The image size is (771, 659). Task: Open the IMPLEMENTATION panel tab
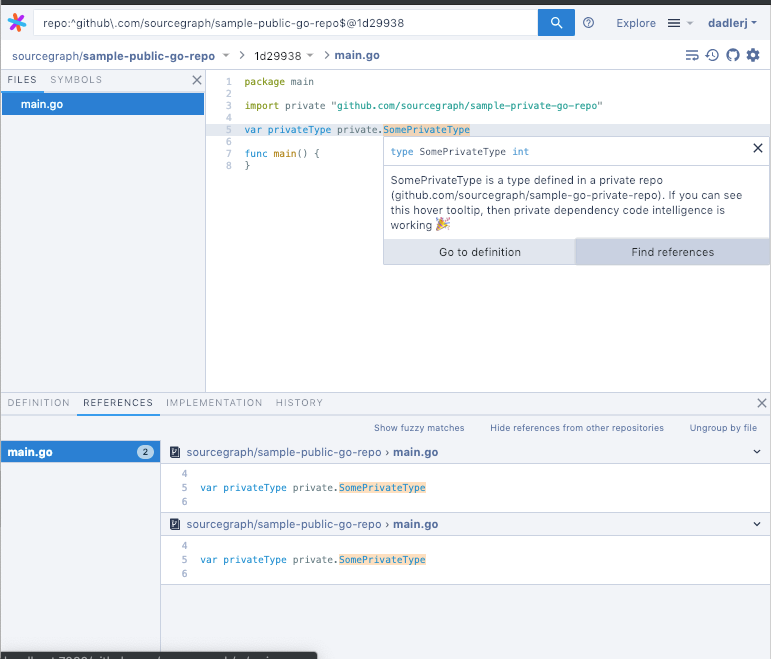tap(214, 403)
